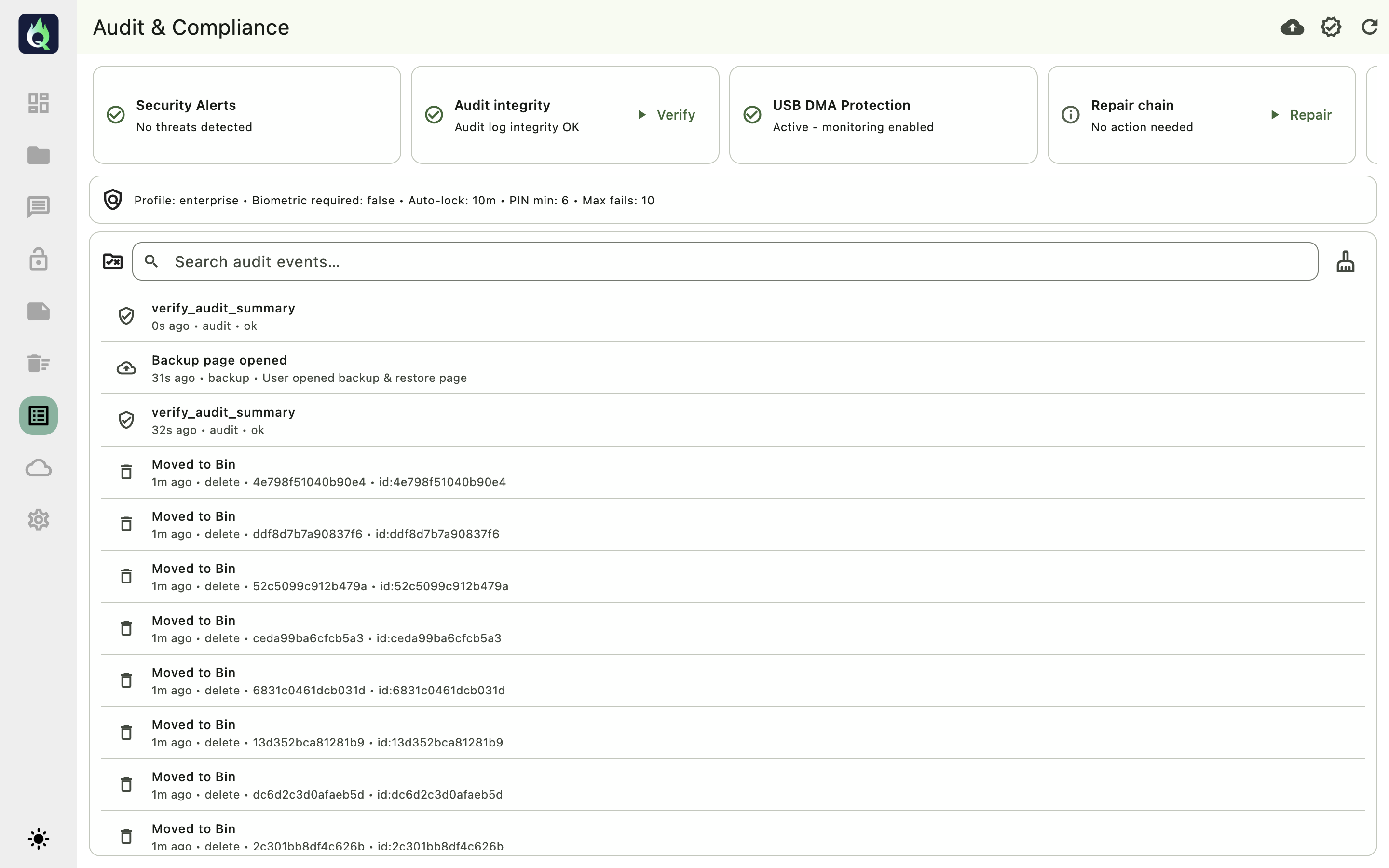Click the Search audit events field
This screenshot has height=868, width=1389.
(724, 262)
